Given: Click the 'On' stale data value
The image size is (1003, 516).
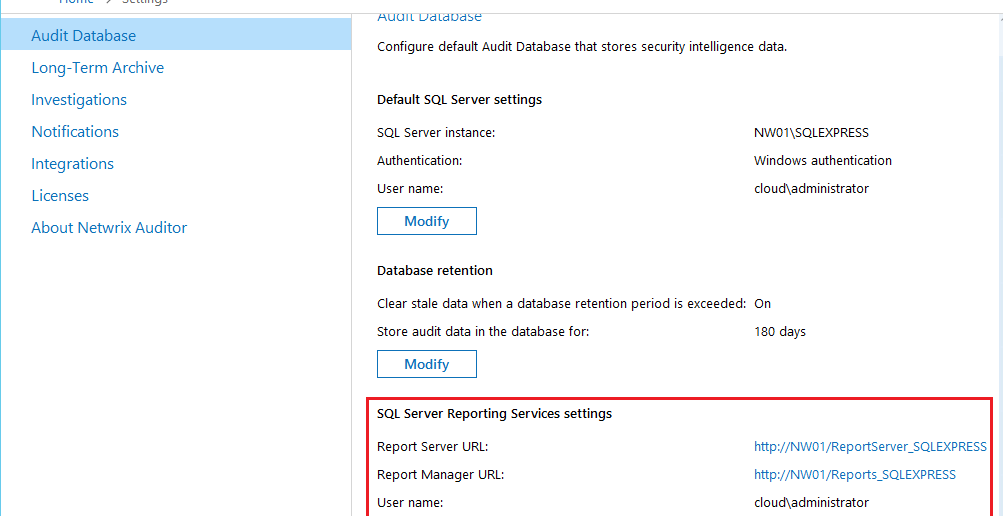Looking at the screenshot, I should [762, 304].
